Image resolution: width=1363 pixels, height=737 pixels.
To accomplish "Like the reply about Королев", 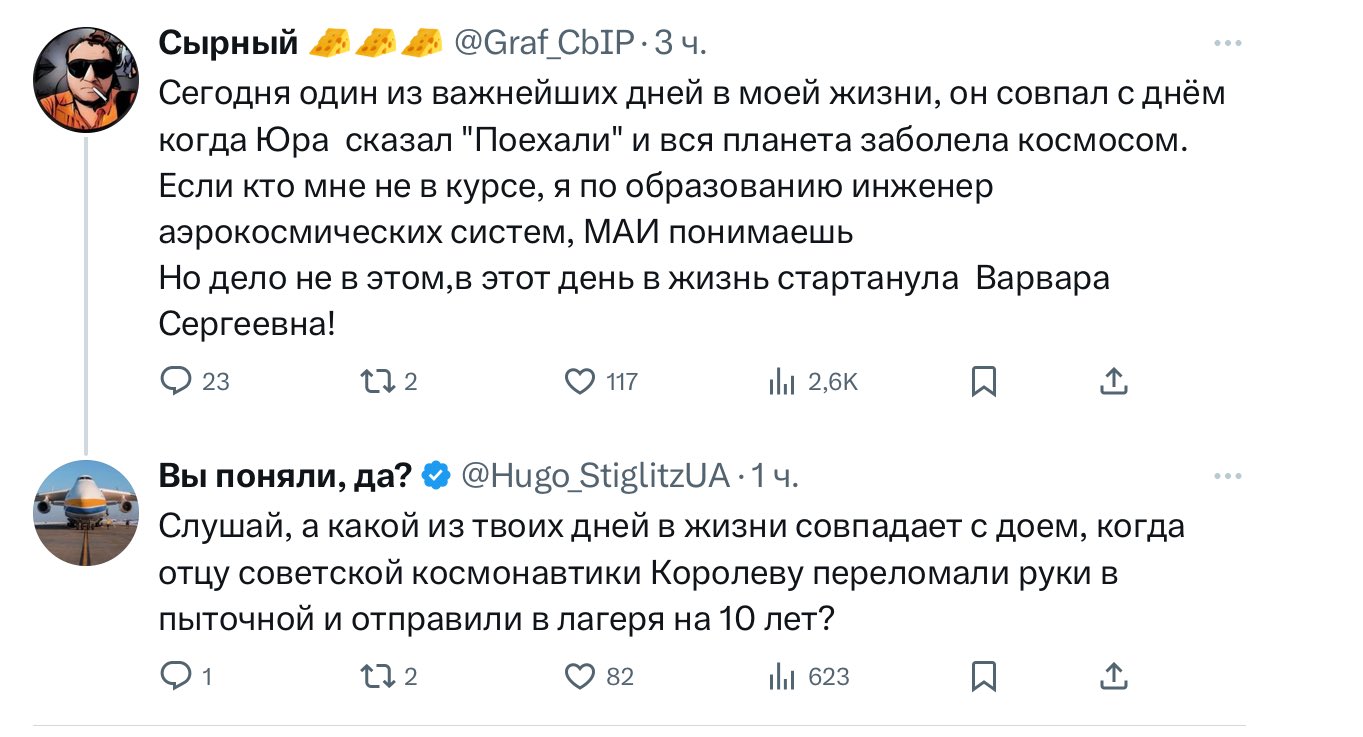I will (x=580, y=677).
